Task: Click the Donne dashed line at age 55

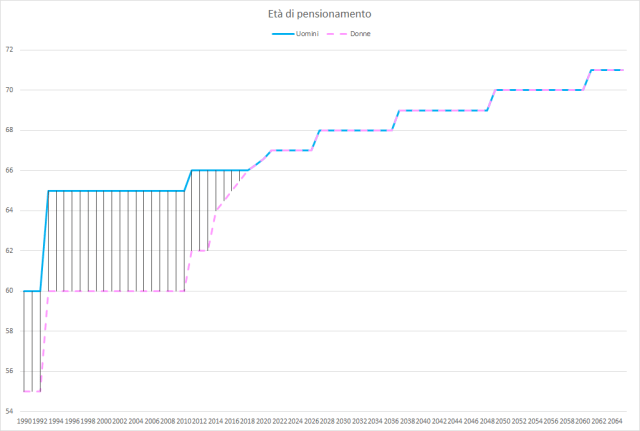Action: (x=32, y=391)
